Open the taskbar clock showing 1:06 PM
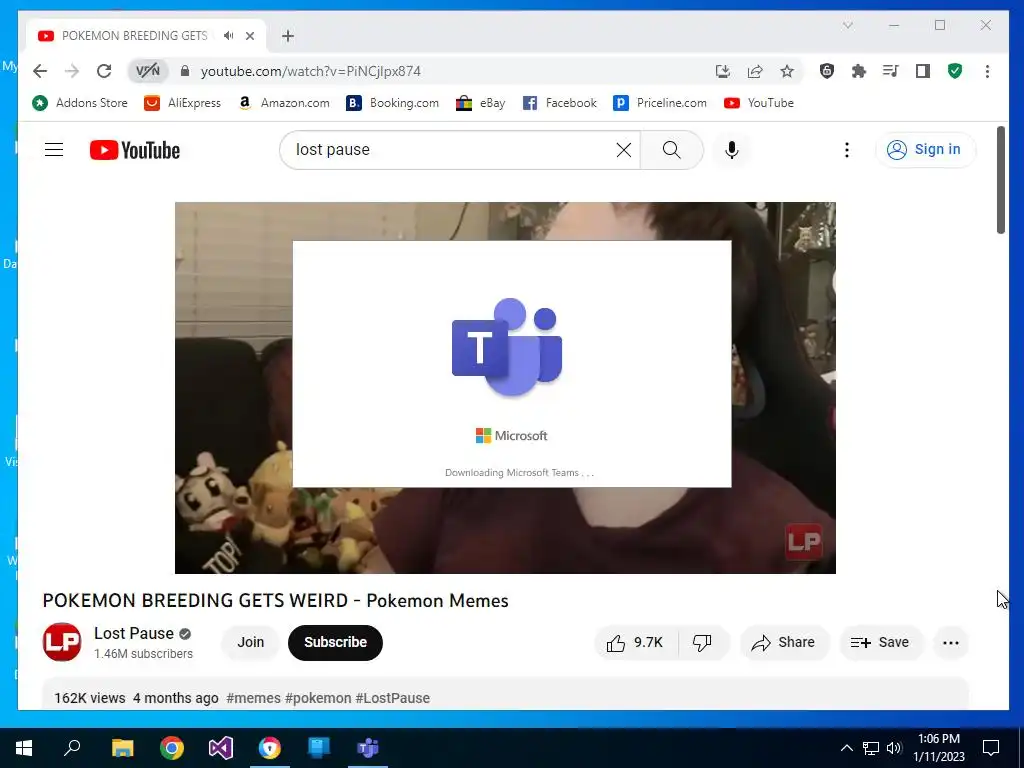Image resolution: width=1024 pixels, height=768 pixels. tap(939, 748)
